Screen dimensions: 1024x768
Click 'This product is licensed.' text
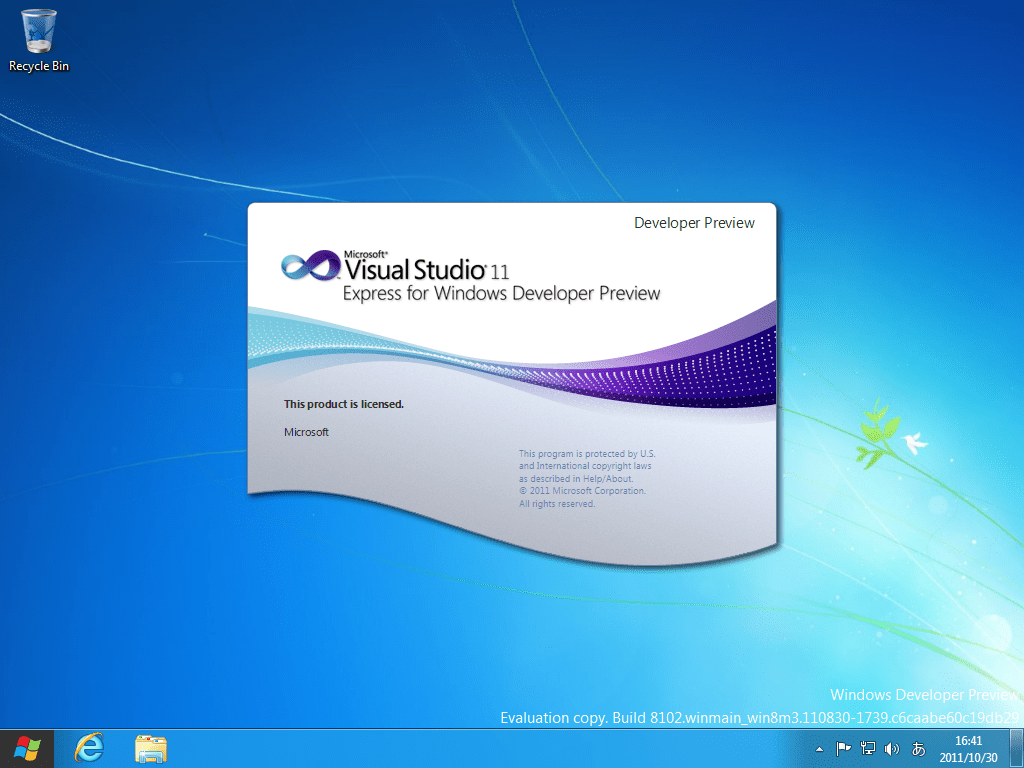(x=344, y=404)
